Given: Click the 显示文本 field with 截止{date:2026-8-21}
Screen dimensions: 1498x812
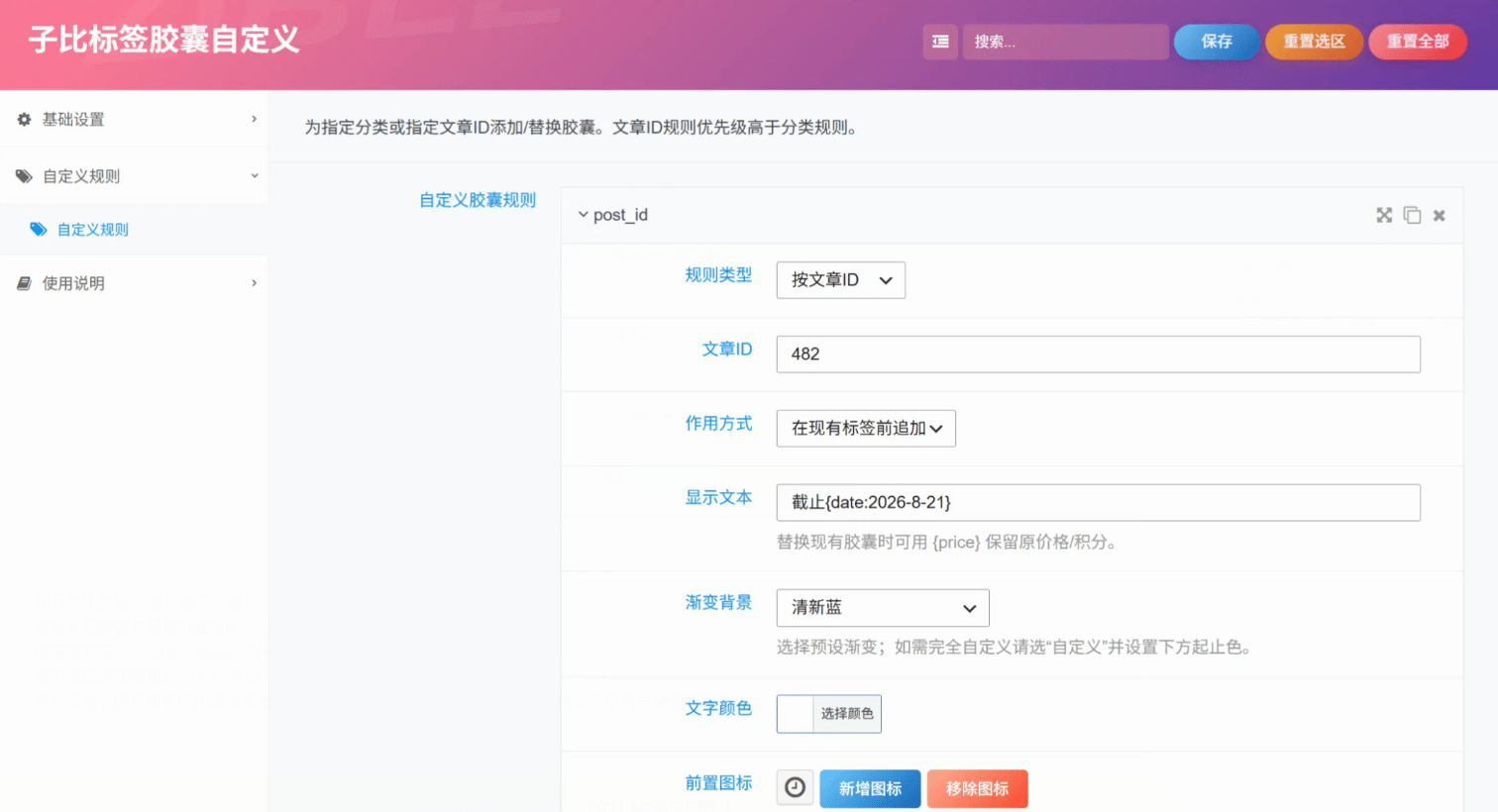Looking at the screenshot, I should click(1098, 503).
